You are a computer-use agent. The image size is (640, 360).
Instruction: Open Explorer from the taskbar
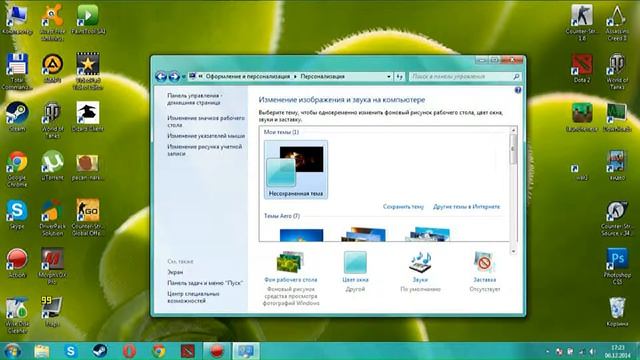[42, 351]
